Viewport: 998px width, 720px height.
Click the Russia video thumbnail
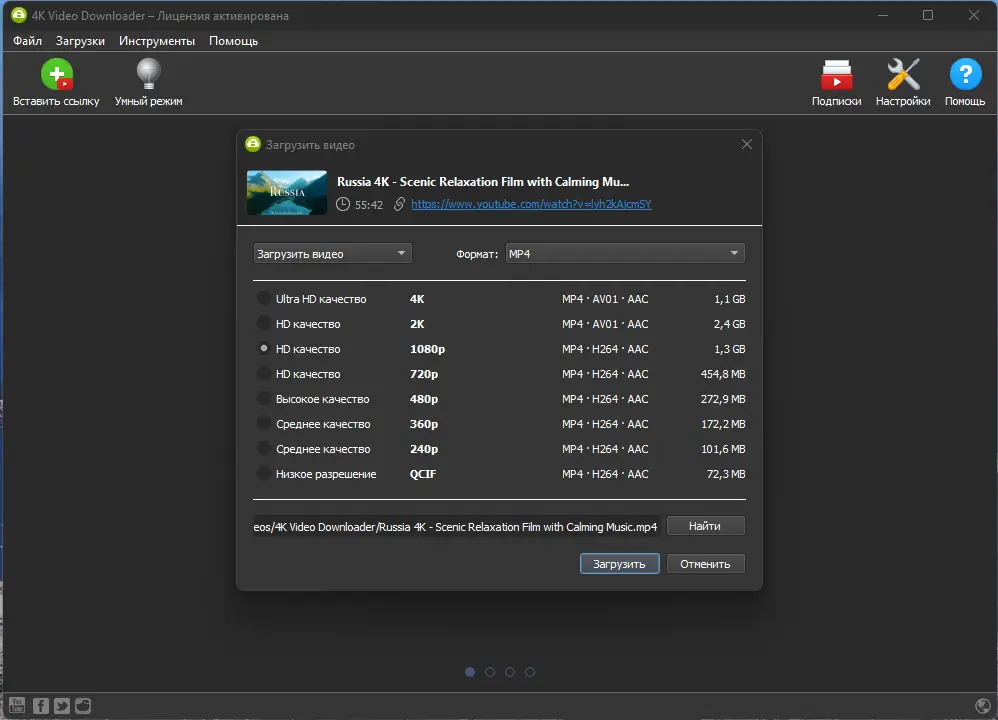[x=287, y=192]
